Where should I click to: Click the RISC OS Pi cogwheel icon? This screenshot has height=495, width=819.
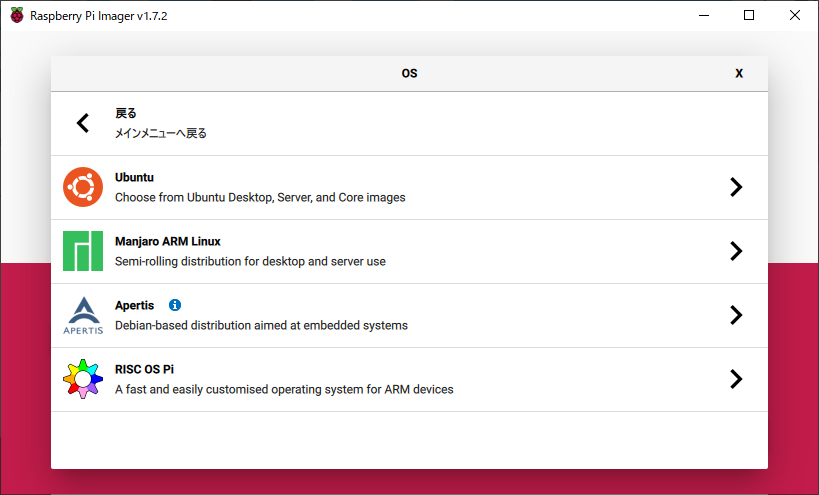[83, 379]
